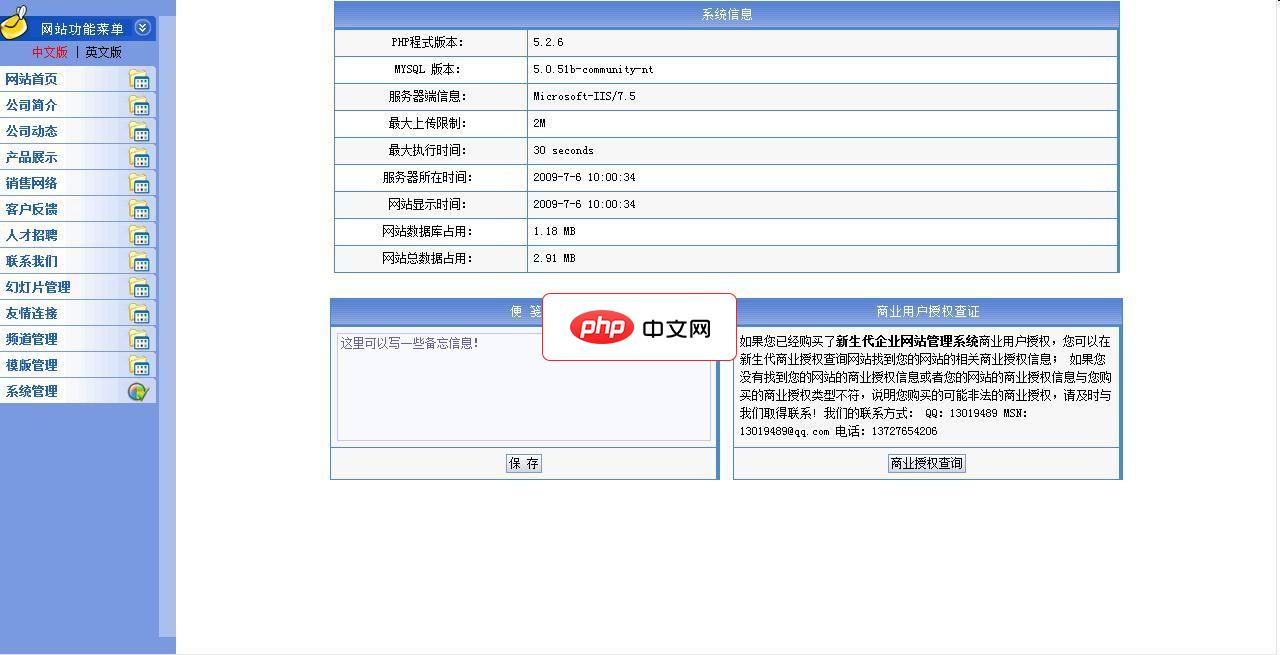Click the folder icon beside 网站首页
1280x655 pixels.
point(139,80)
